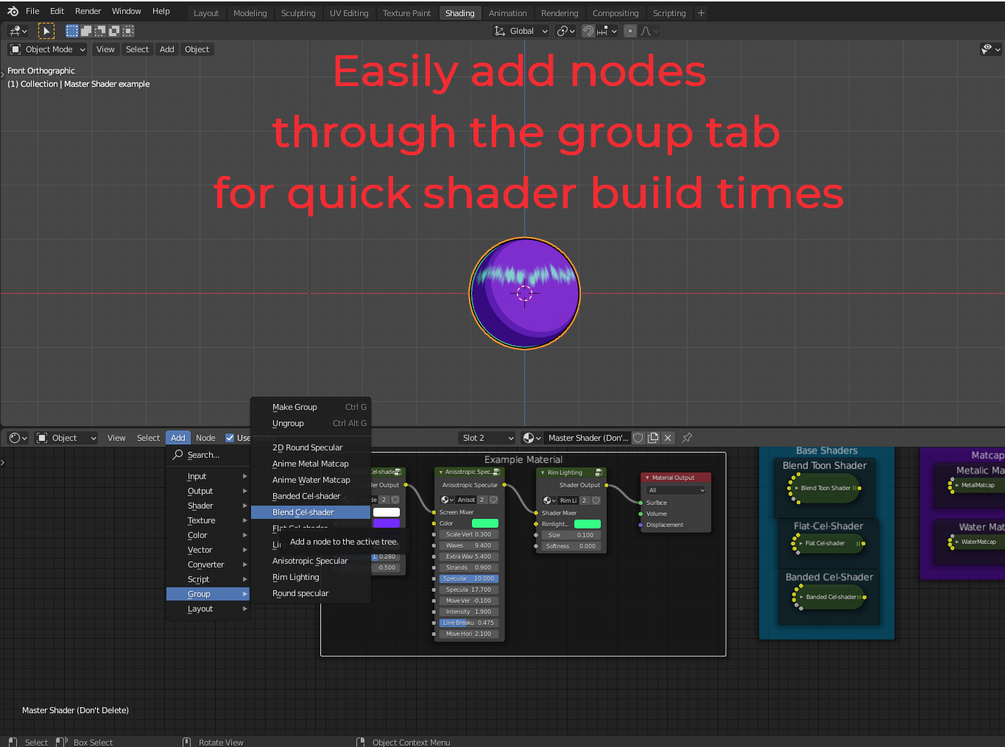Expand the Converter submenu
Screen dimensions: 1005x747
point(208,565)
